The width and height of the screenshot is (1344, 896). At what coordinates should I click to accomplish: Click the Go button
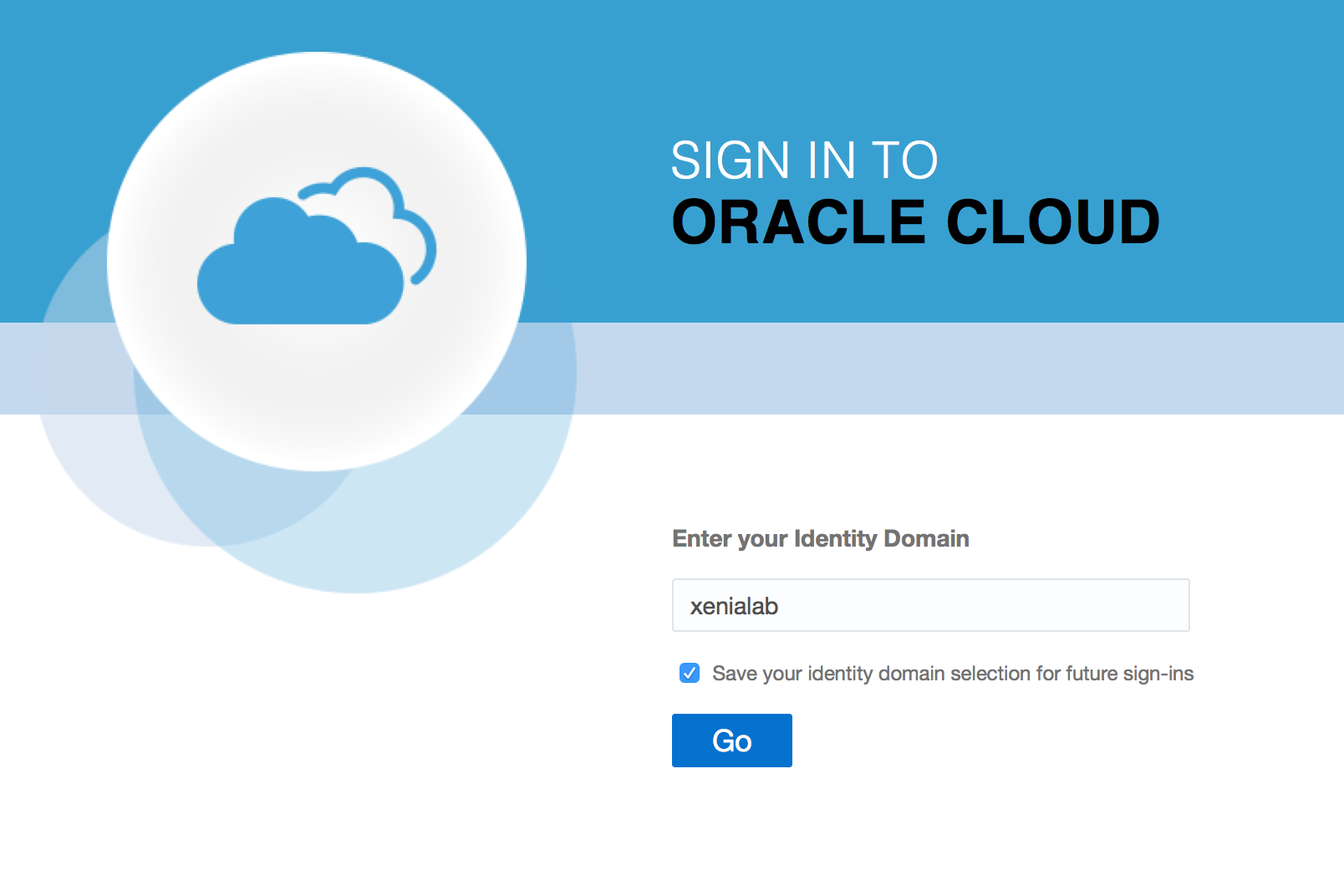tap(731, 741)
